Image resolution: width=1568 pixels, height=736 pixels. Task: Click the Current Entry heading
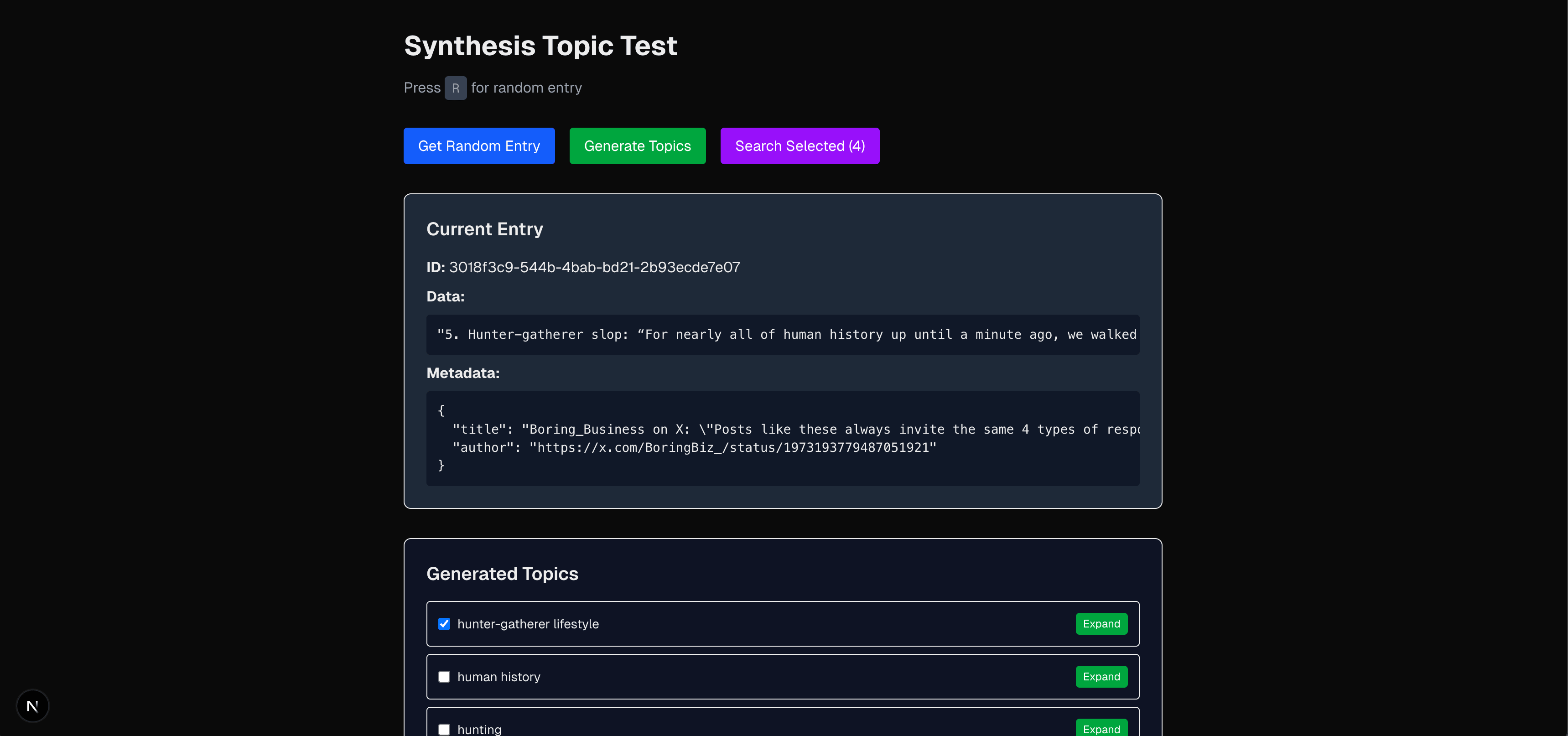coord(484,229)
